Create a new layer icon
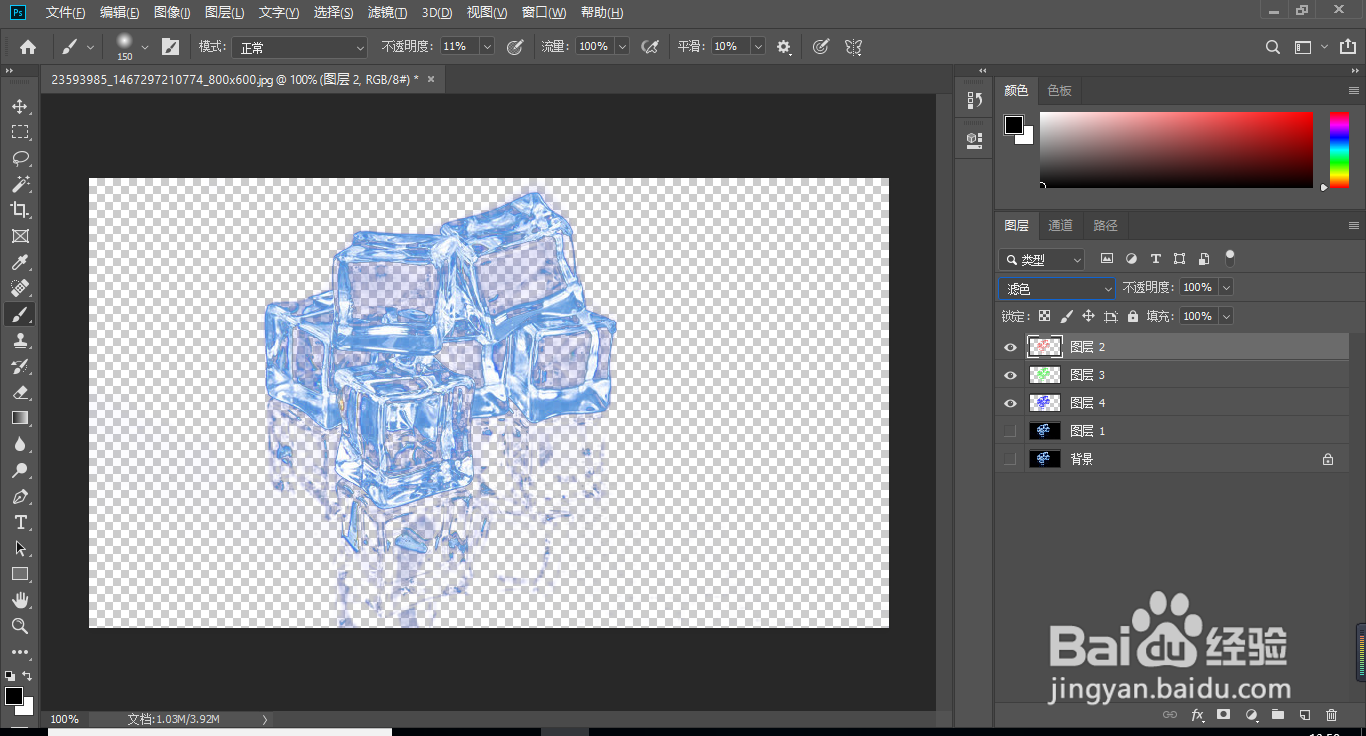 1304,715
